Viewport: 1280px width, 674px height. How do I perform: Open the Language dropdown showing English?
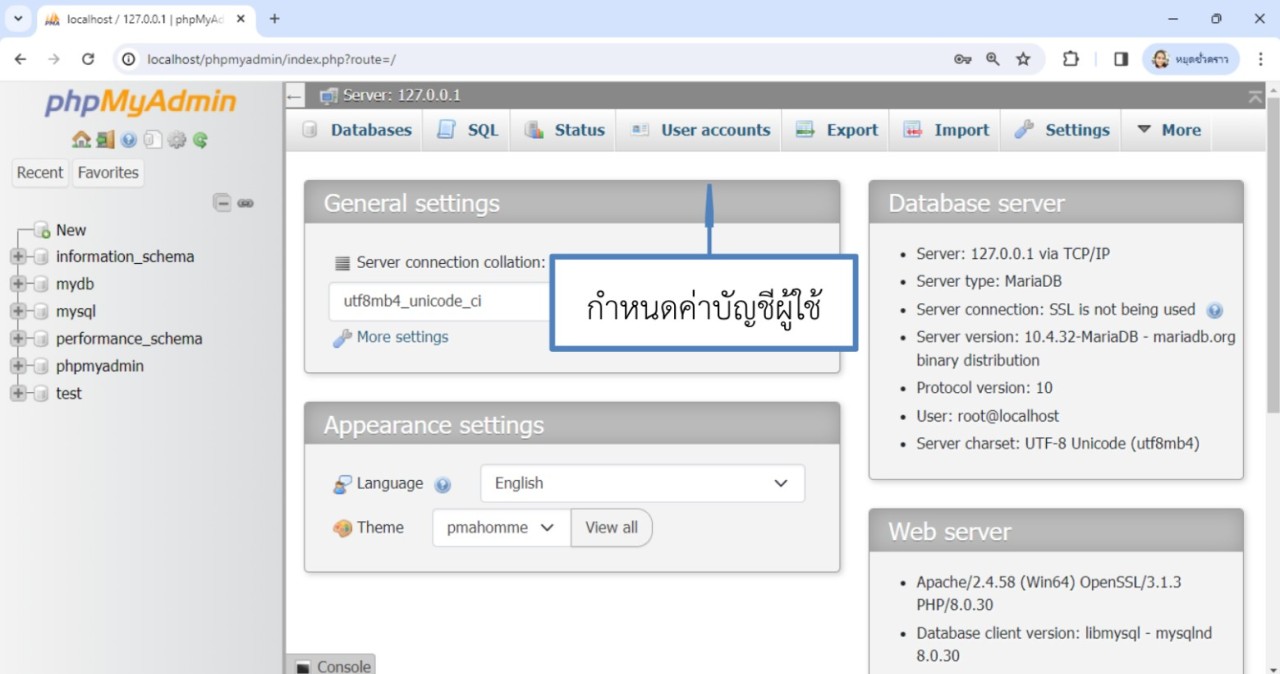pyautogui.click(x=642, y=483)
